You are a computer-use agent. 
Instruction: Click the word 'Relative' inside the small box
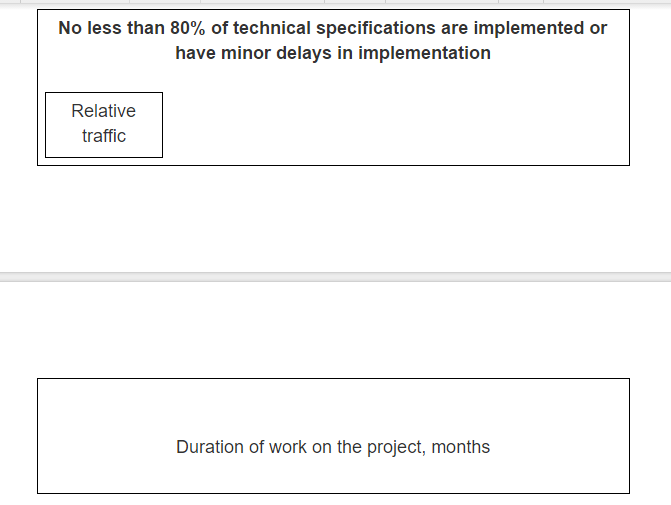(x=104, y=111)
